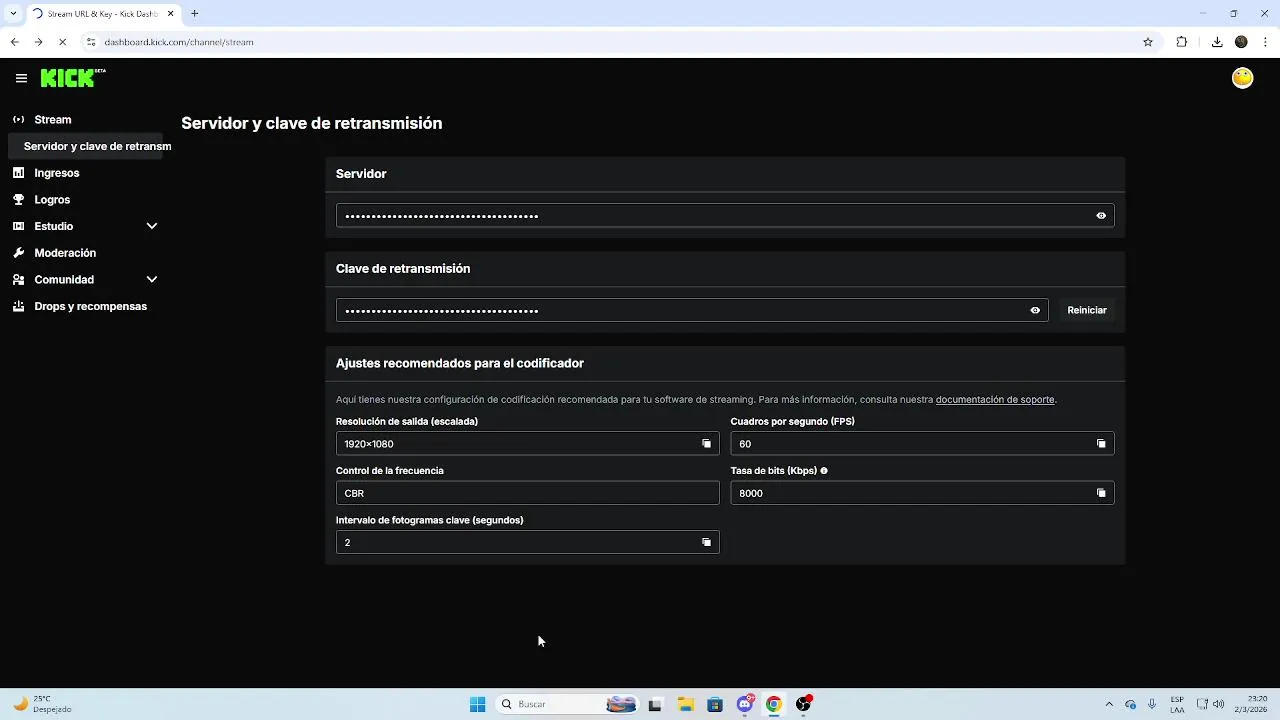The width and height of the screenshot is (1280, 720).
Task: Go forward in the browser
Action: 38,42
